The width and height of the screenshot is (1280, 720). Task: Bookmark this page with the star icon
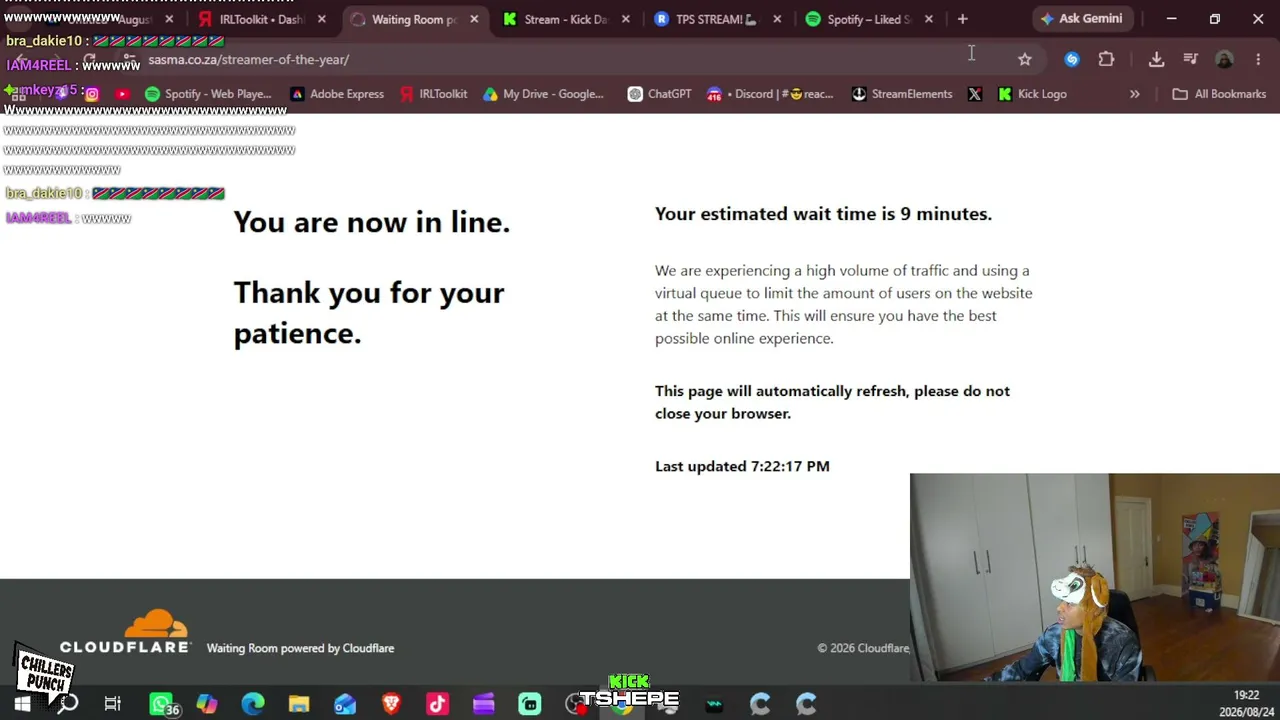(1025, 60)
